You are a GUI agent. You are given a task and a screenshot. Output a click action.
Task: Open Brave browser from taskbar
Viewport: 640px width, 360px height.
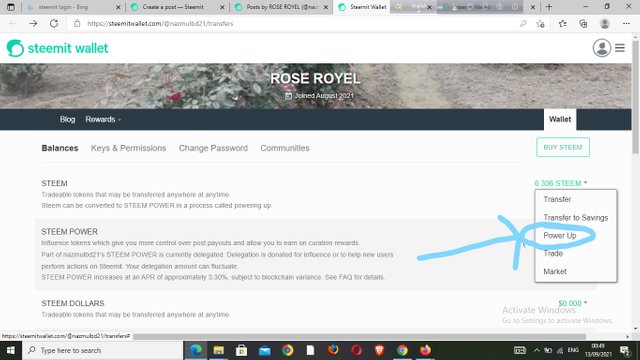click(x=379, y=350)
